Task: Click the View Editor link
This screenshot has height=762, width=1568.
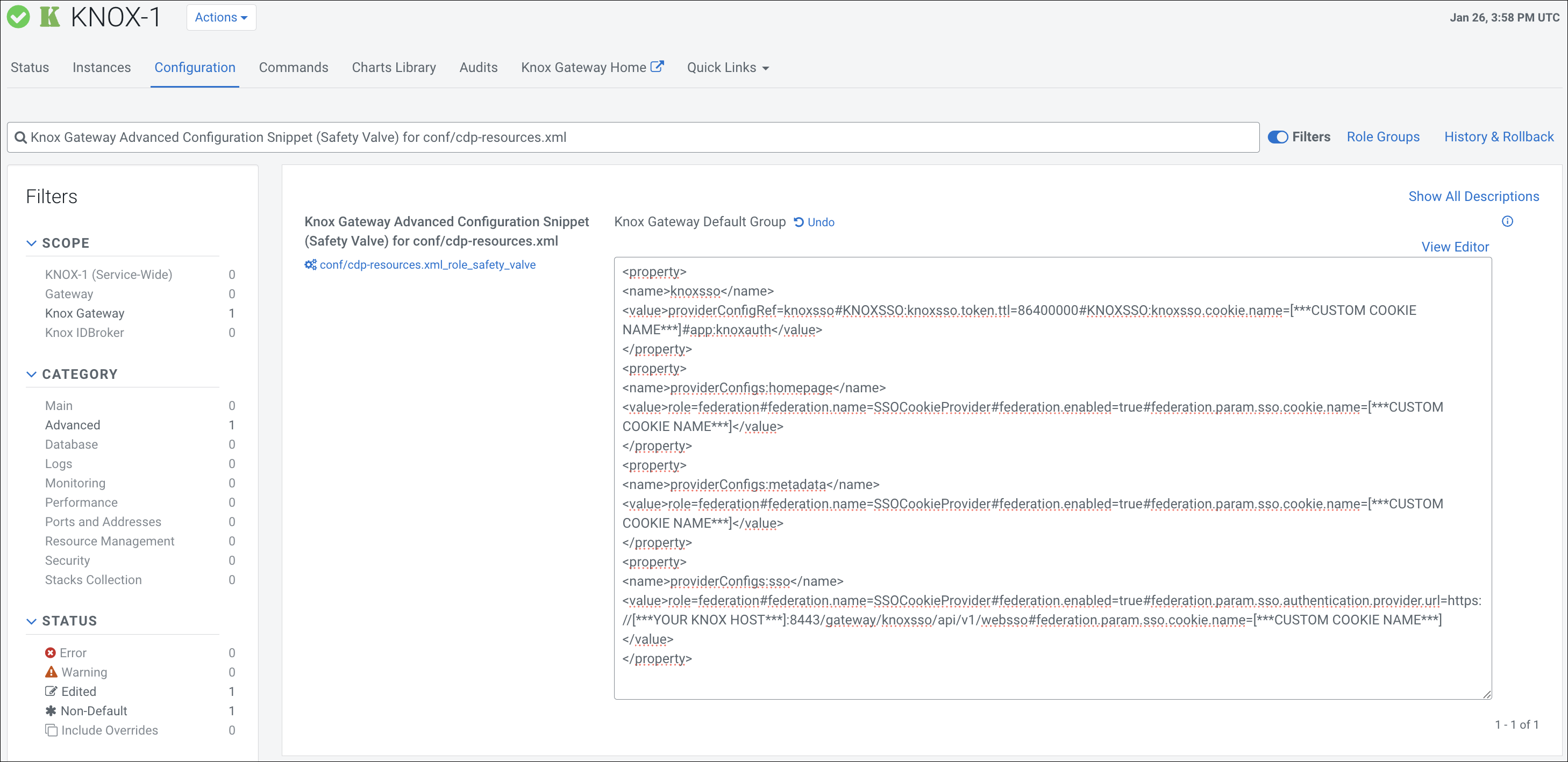Action: 1455,247
